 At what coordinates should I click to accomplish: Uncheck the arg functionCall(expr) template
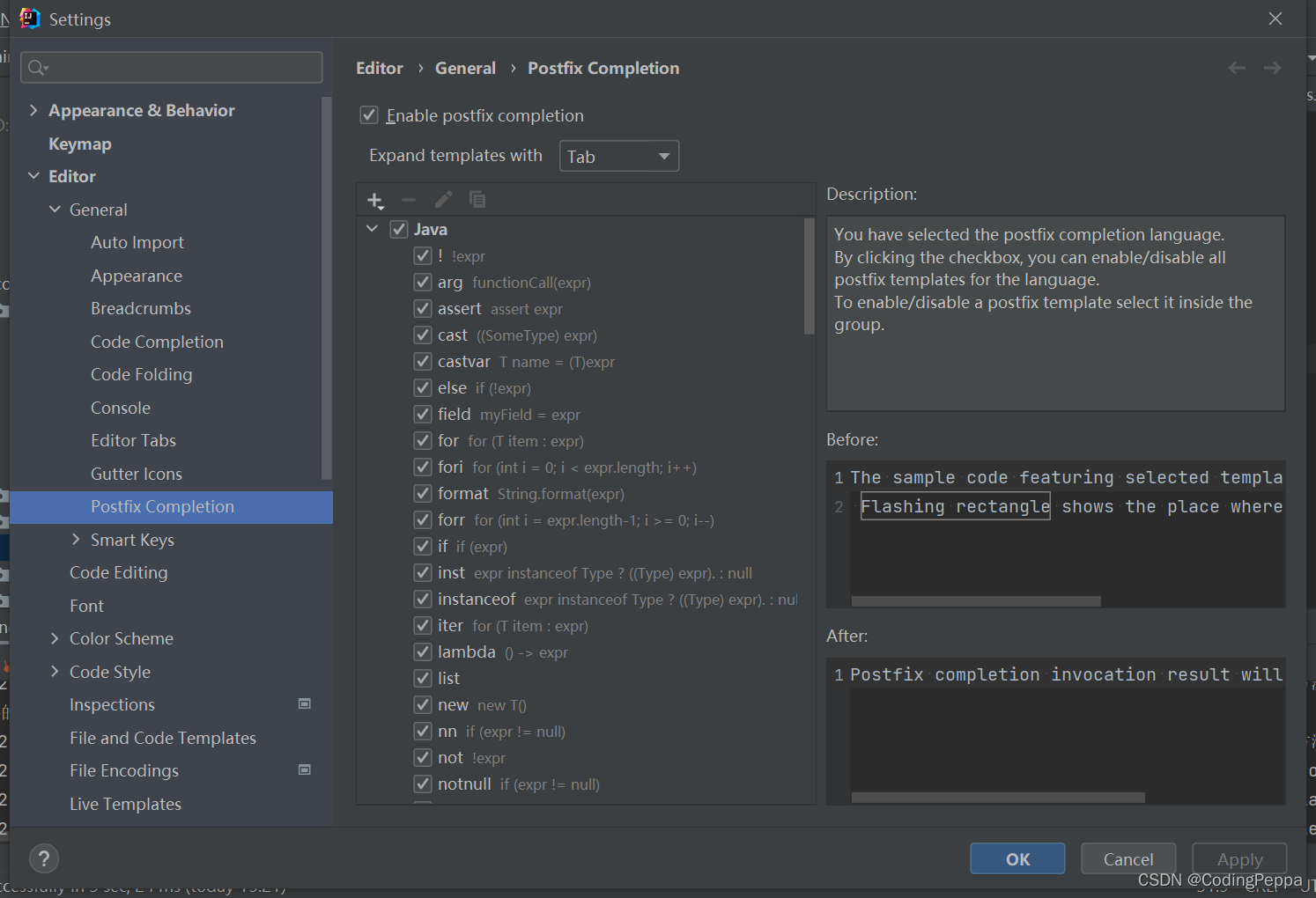click(x=423, y=283)
